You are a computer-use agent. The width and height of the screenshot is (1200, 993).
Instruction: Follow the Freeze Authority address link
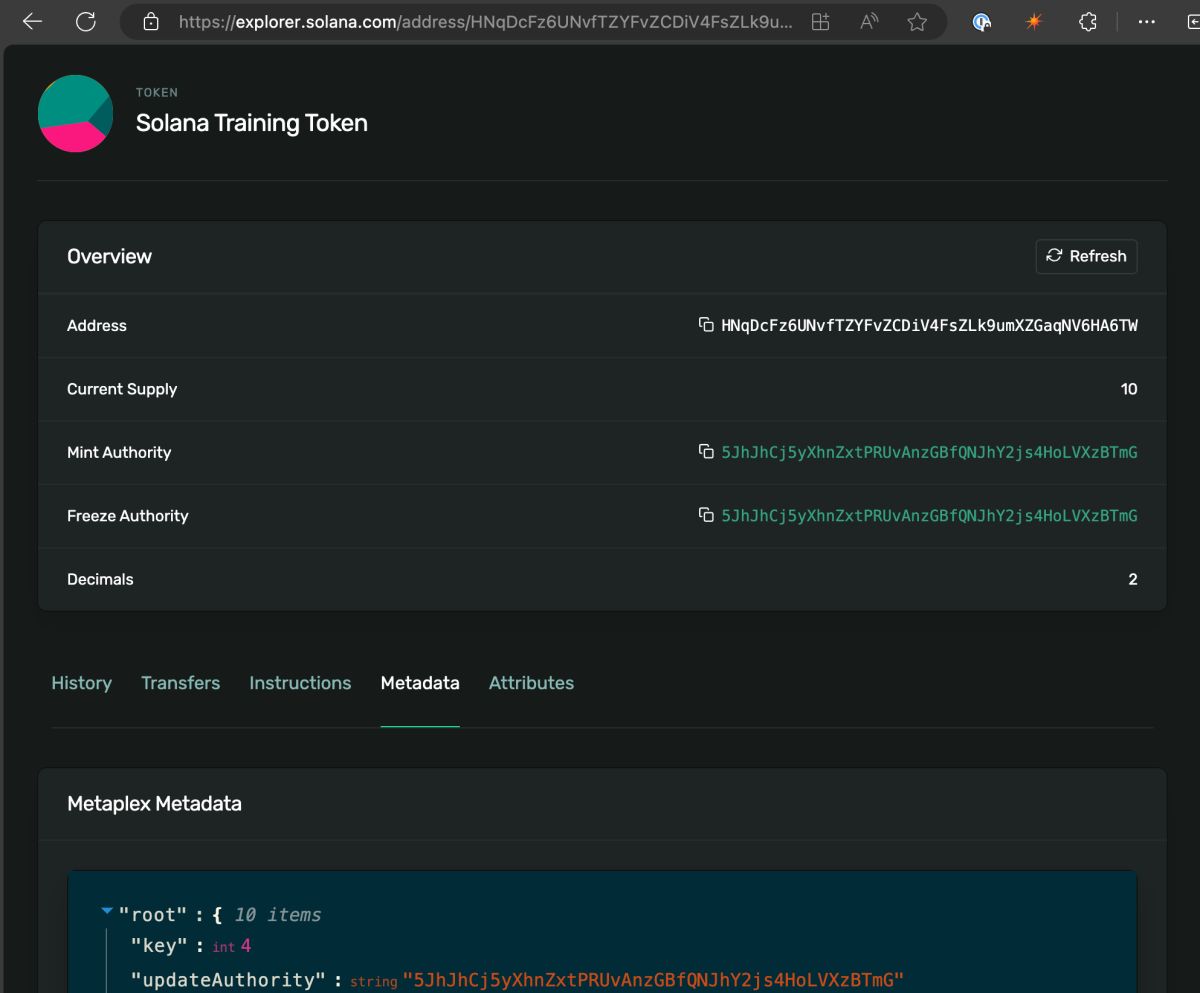929,516
